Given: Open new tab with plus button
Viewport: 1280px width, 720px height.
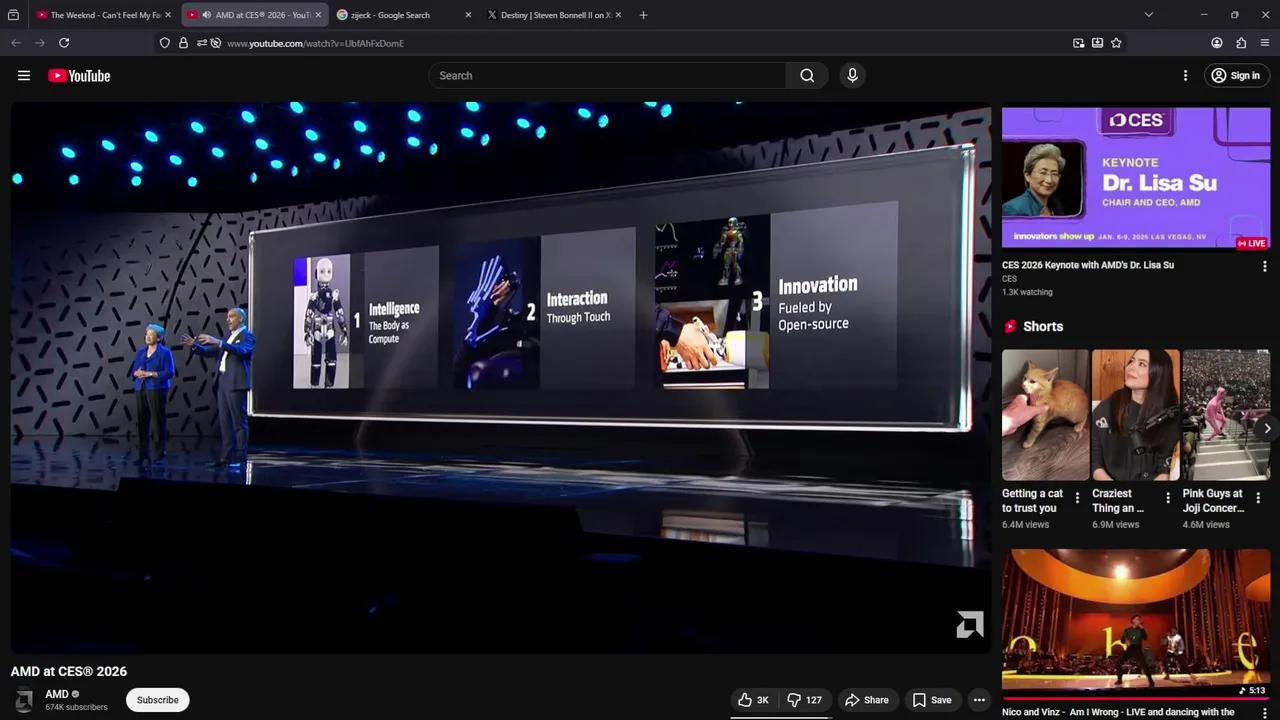Looking at the screenshot, I should click(643, 15).
